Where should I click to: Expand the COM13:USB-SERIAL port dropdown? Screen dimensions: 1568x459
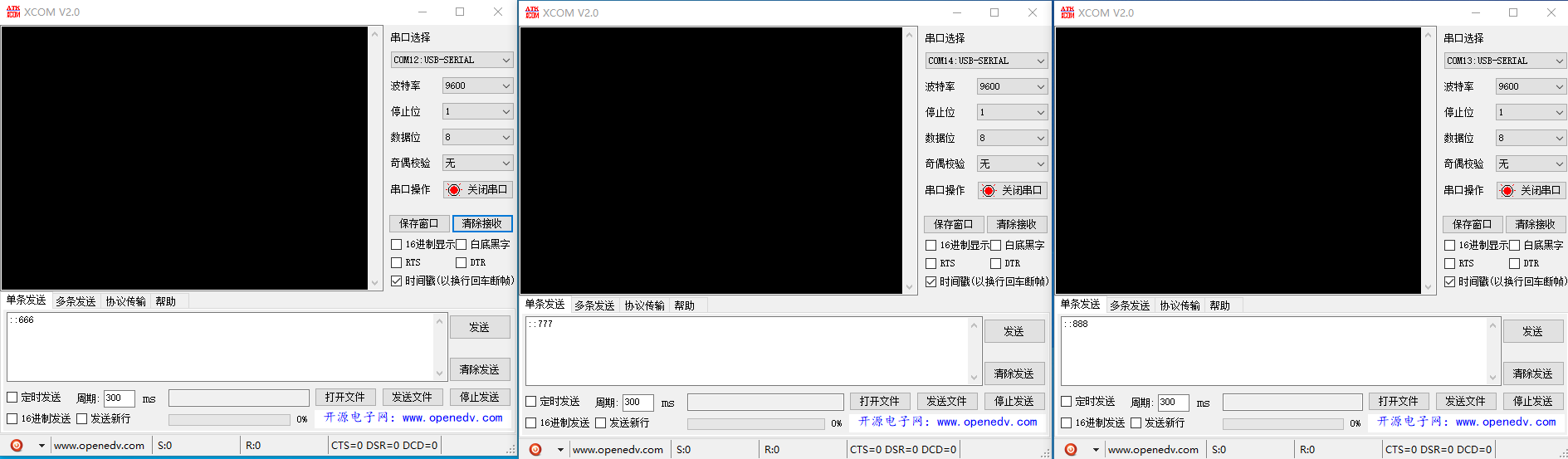pos(1505,61)
